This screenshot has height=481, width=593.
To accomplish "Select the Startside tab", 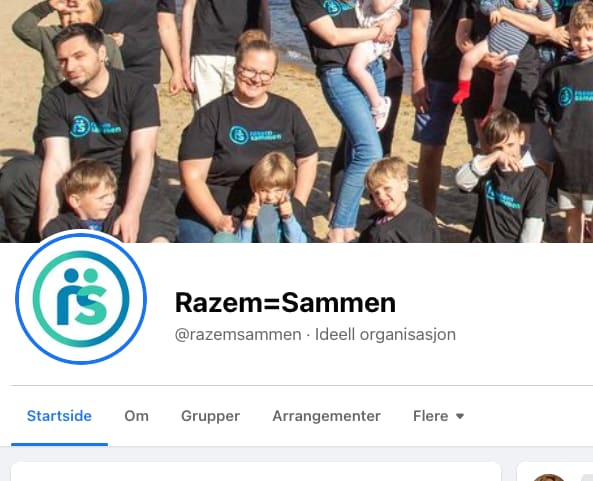I will point(59,416).
